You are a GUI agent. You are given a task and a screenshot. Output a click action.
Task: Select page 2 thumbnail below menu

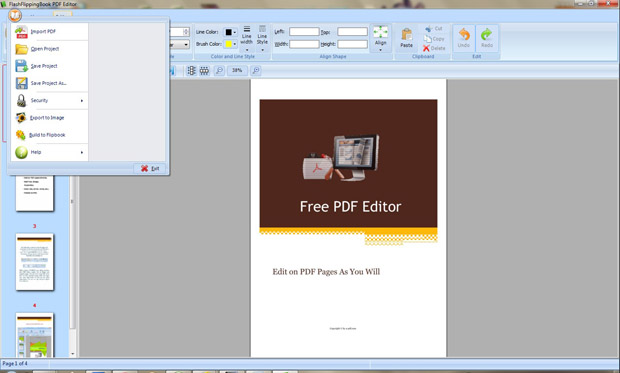(34, 193)
